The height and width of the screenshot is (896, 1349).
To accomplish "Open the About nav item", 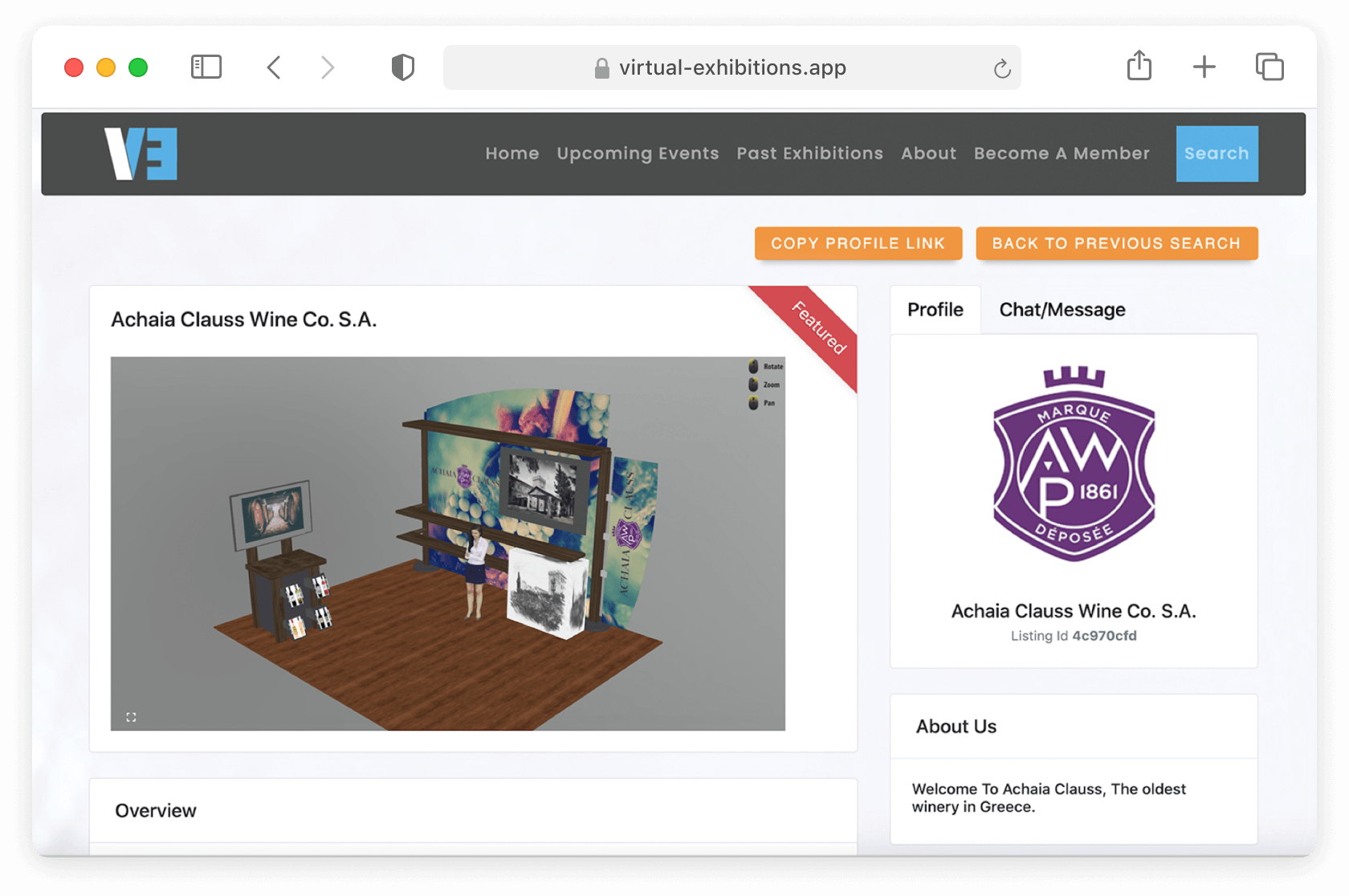I will (928, 153).
